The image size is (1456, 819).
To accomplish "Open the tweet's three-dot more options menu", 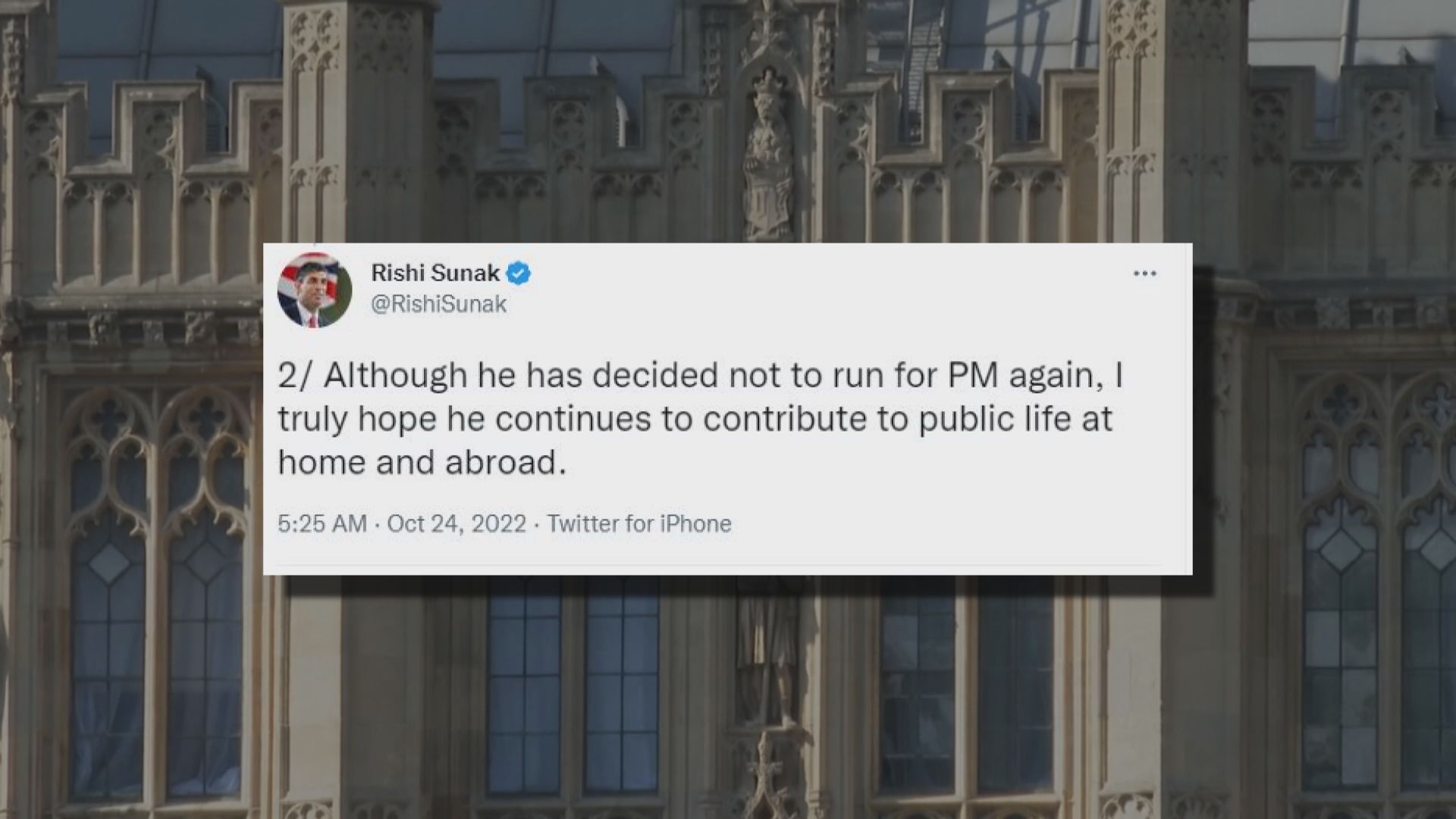I will [x=1144, y=274].
